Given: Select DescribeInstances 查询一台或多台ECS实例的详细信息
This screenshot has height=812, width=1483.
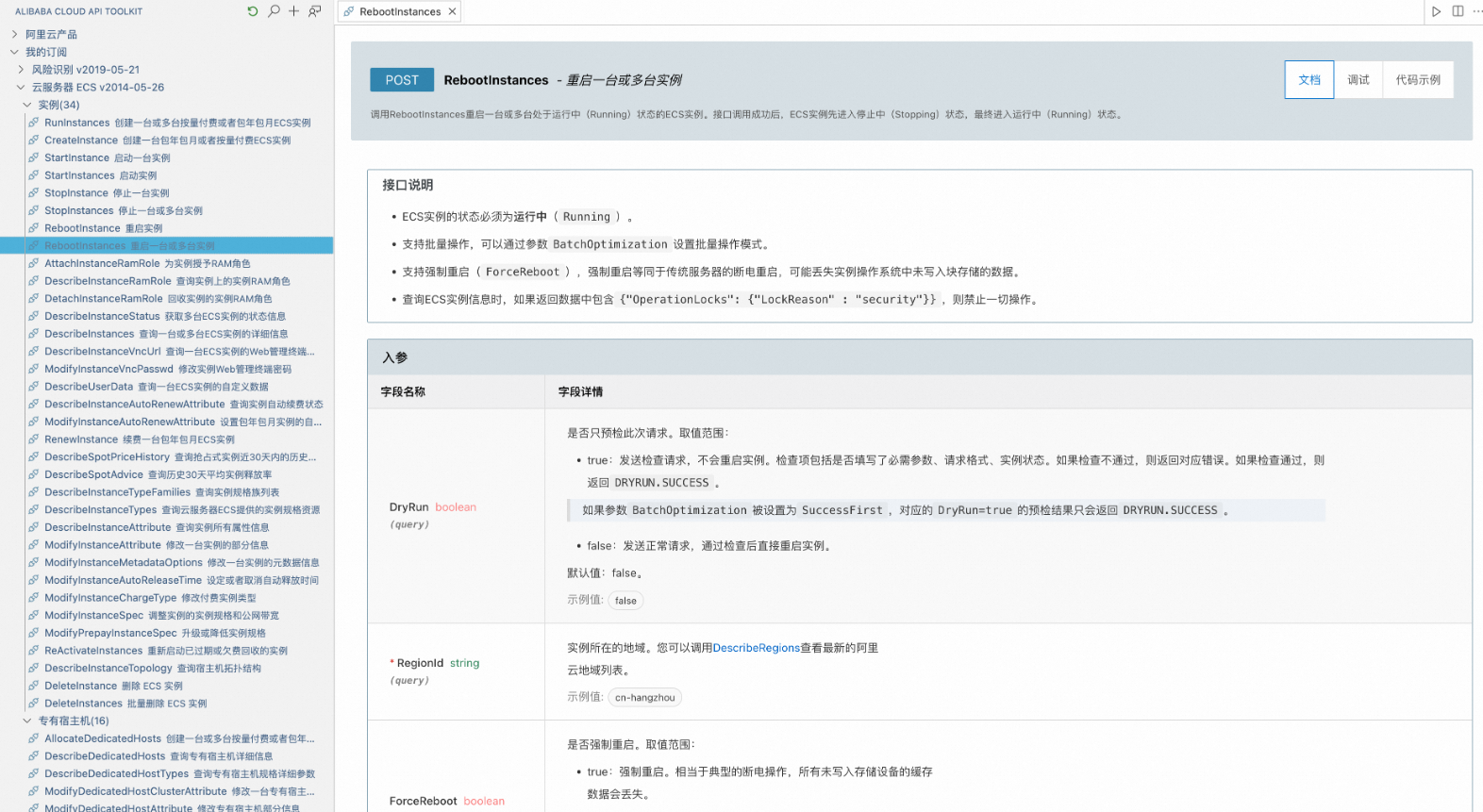Looking at the screenshot, I should tap(167, 334).
